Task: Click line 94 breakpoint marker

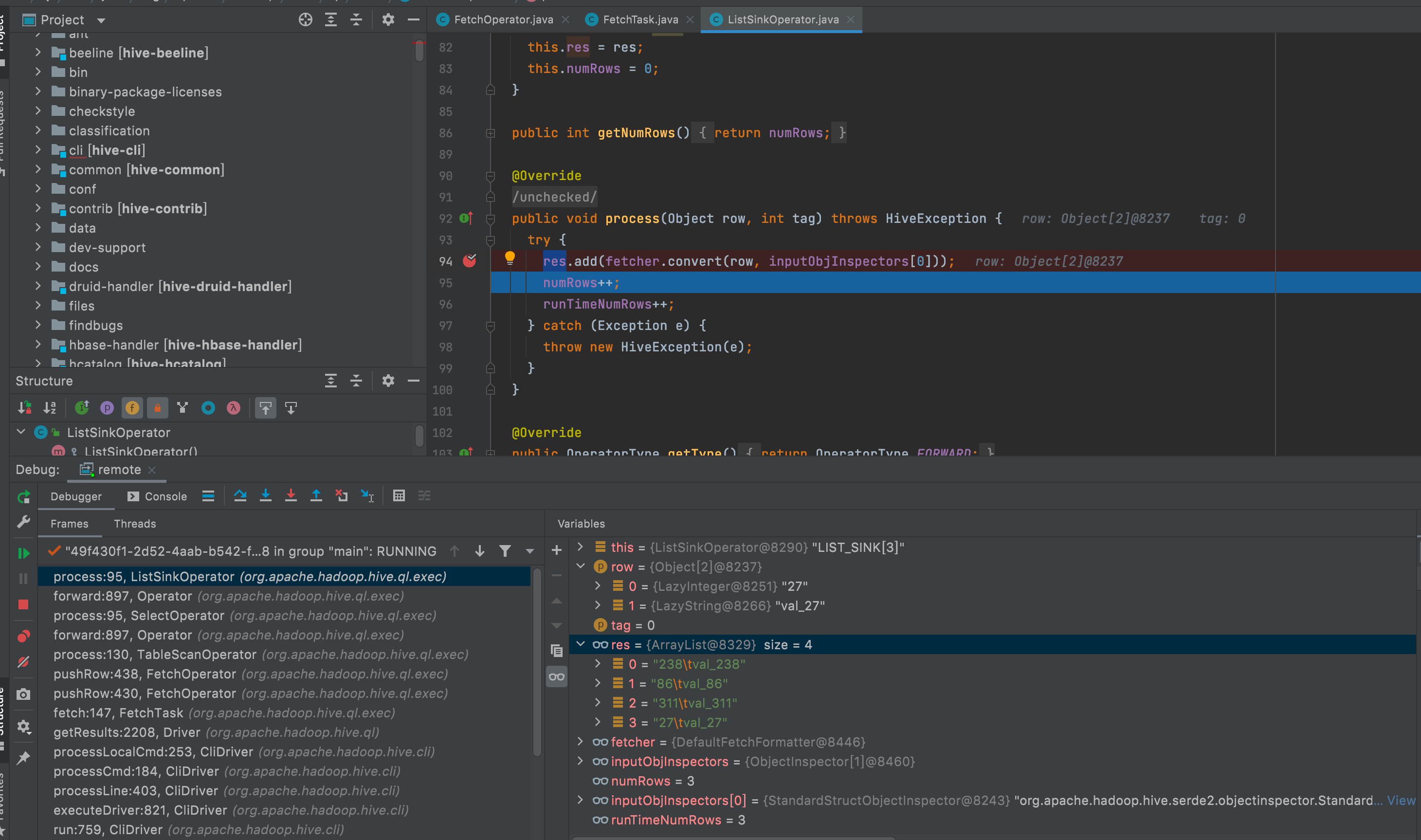Action: click(470, 260)
